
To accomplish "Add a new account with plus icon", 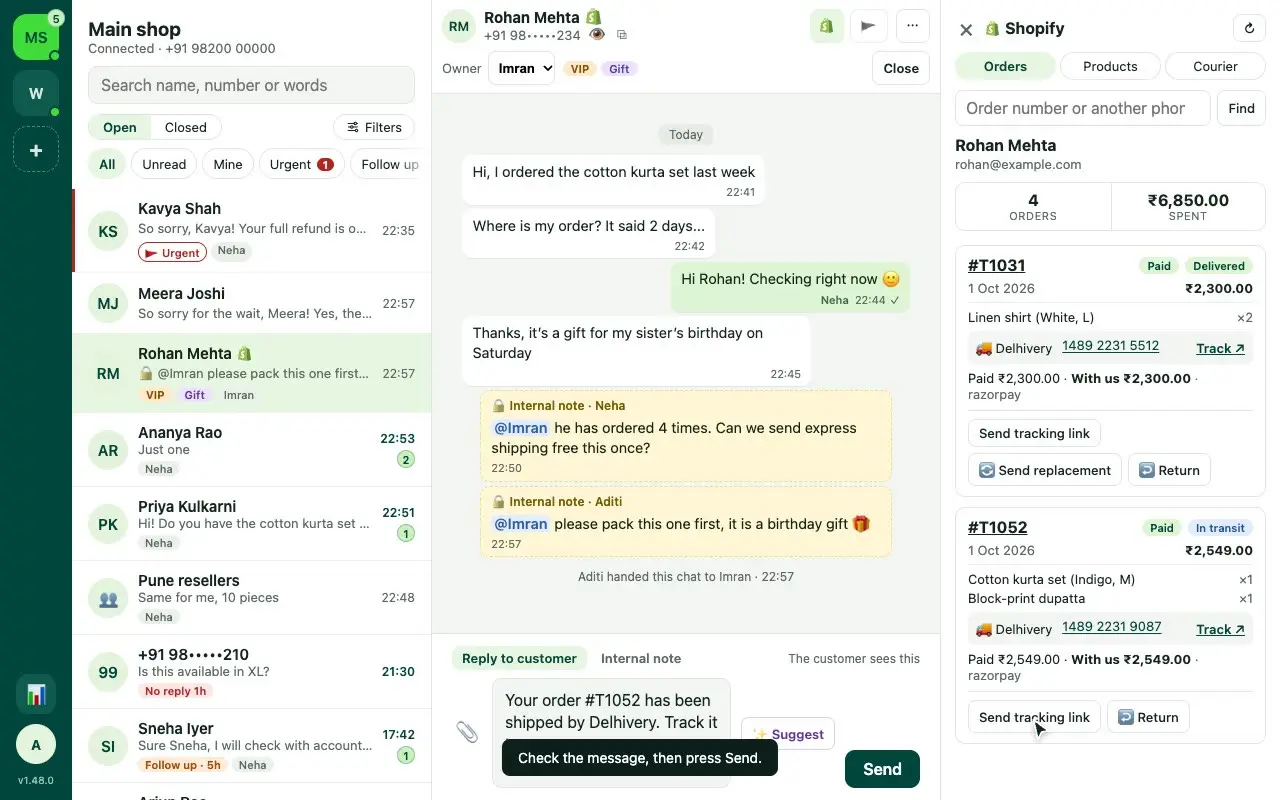I will [36, 150].
